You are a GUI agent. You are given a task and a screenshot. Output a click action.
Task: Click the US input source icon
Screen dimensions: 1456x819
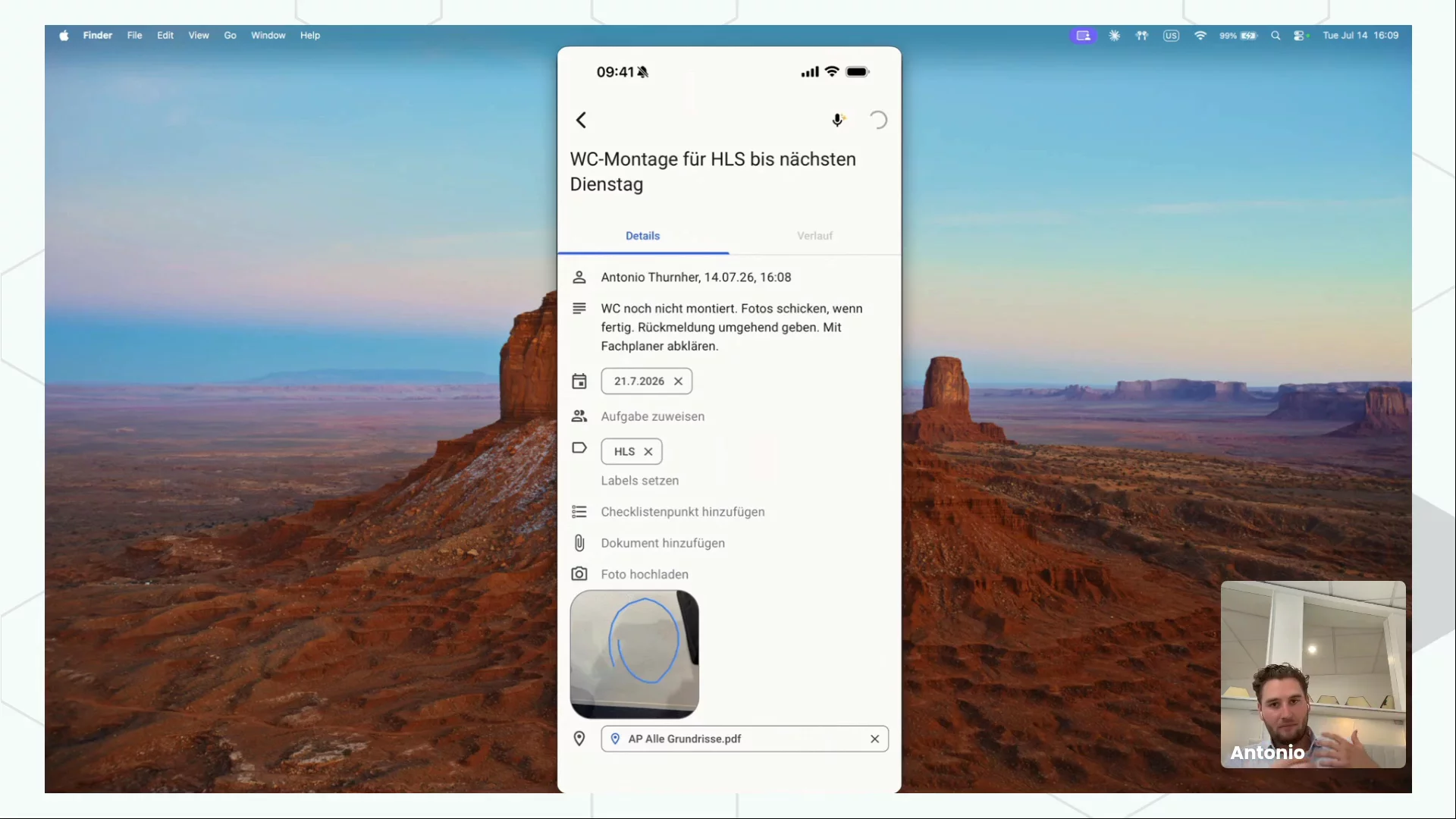pos(1172,36)
